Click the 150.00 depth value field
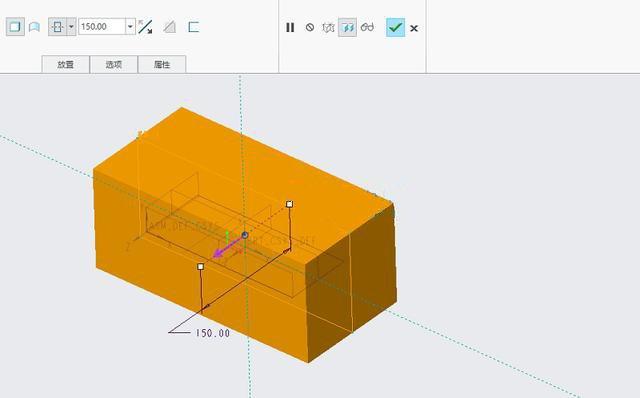The height and width of the screenshot is (398, 640). 102,27
